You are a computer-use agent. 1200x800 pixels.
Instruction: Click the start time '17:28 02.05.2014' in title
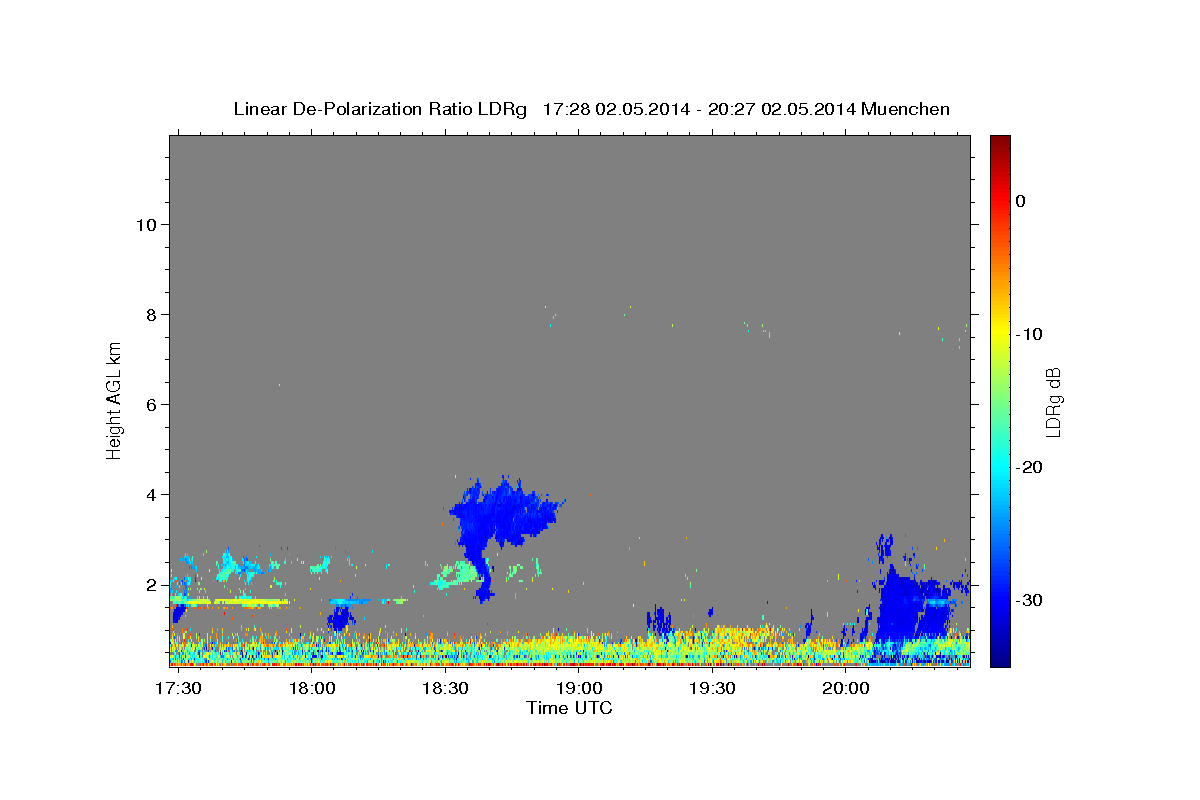pyautogui.click(x=616, y=109)
